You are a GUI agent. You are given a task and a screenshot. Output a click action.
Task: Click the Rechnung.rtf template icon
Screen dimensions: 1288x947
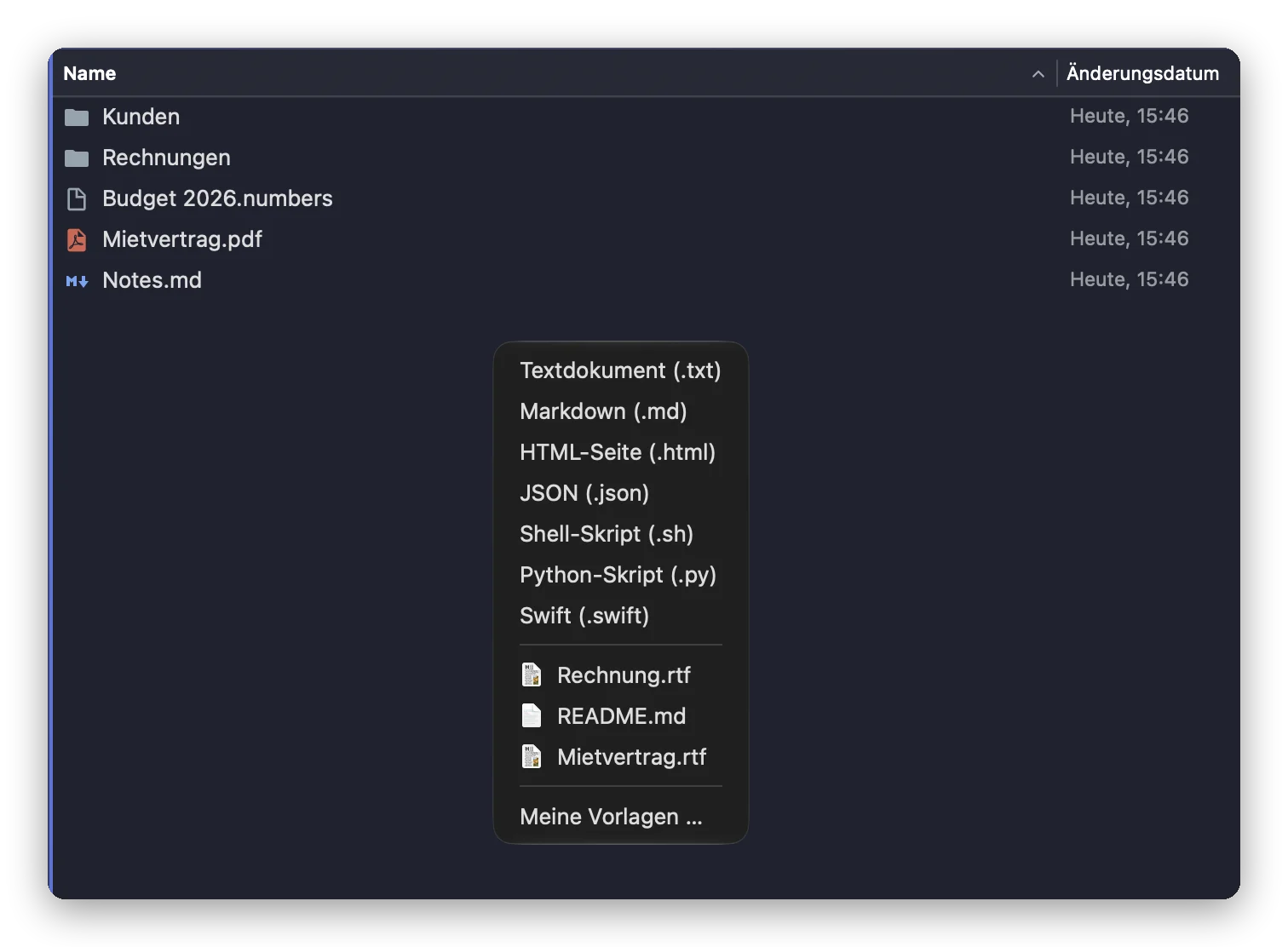coord(532,674)
